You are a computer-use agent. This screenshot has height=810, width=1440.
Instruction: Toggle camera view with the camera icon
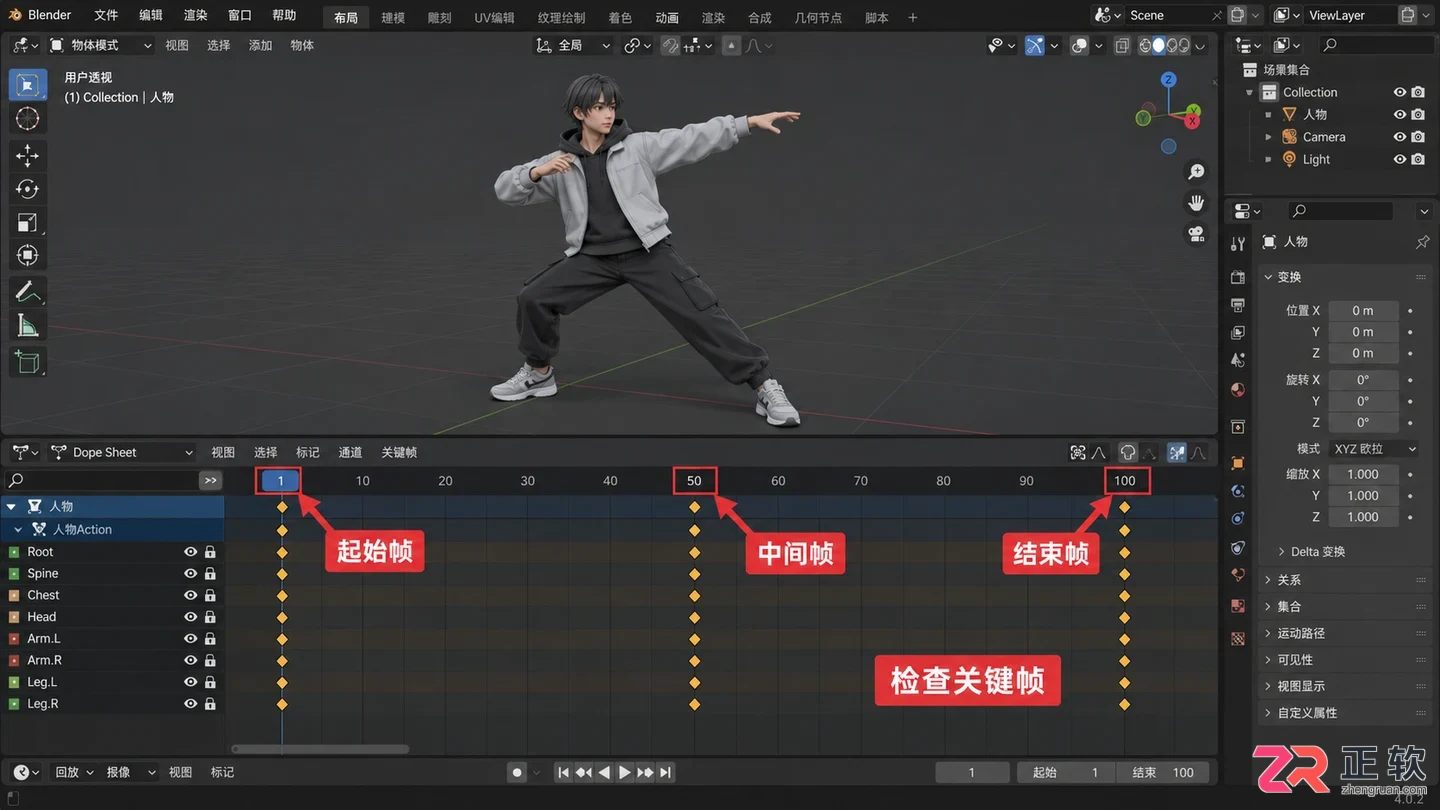1195,234
